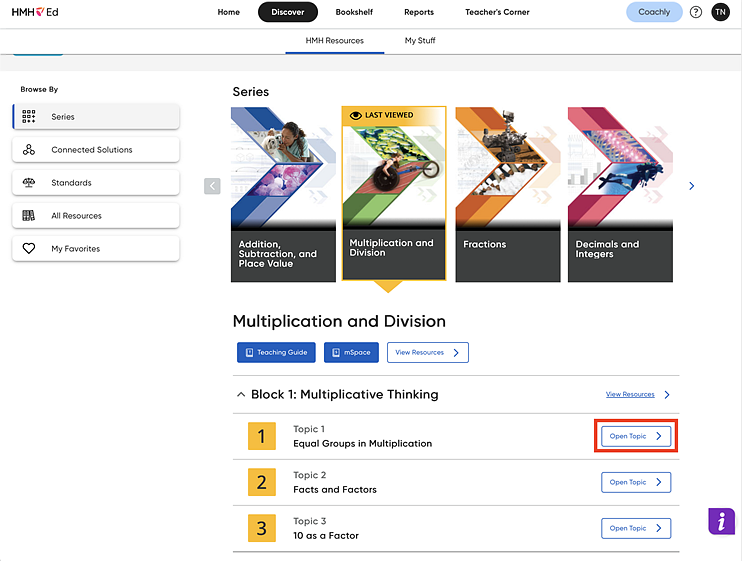Select Addition, Subtraction, and Place Value series
Image resolution: width=742 pixels, height=561 pixels.
pos(283,194)
